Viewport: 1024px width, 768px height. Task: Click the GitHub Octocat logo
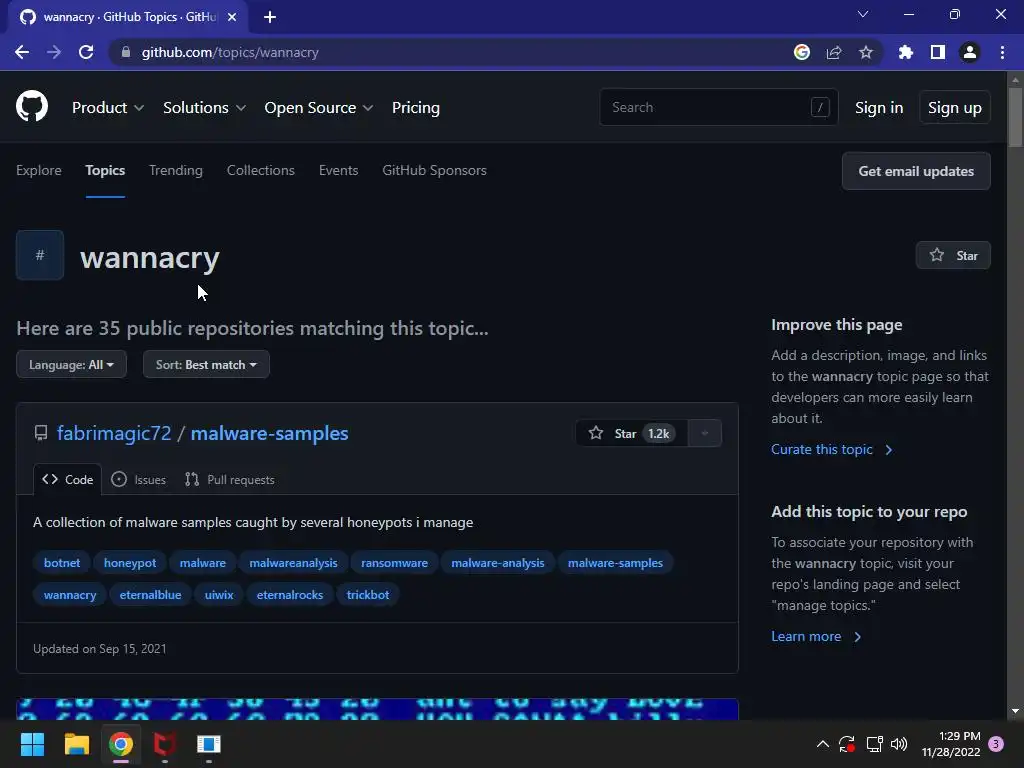click(32, 106)
